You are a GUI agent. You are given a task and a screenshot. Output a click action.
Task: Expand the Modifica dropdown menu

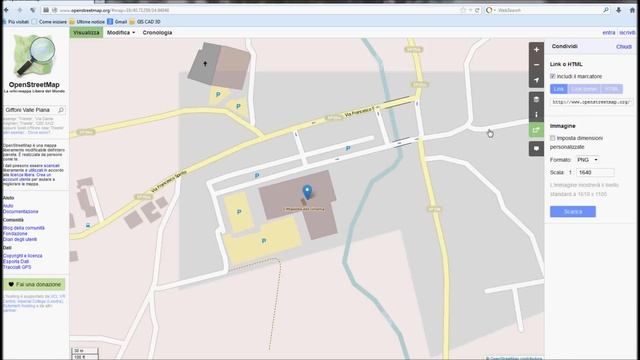pyautogui.click(x=121, y=32)
